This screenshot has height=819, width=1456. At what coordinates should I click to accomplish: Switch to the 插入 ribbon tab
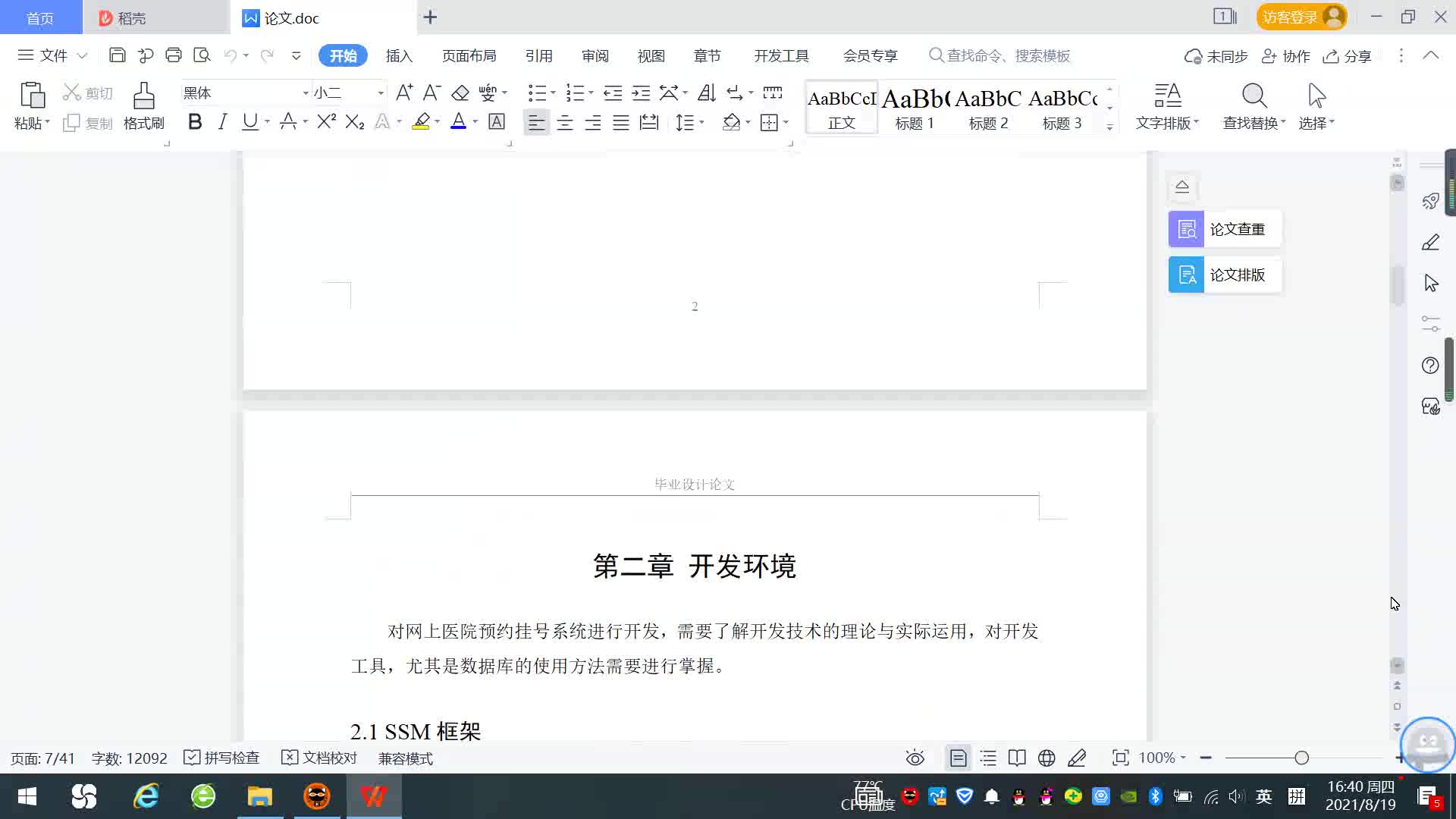[x=399, y=56]
